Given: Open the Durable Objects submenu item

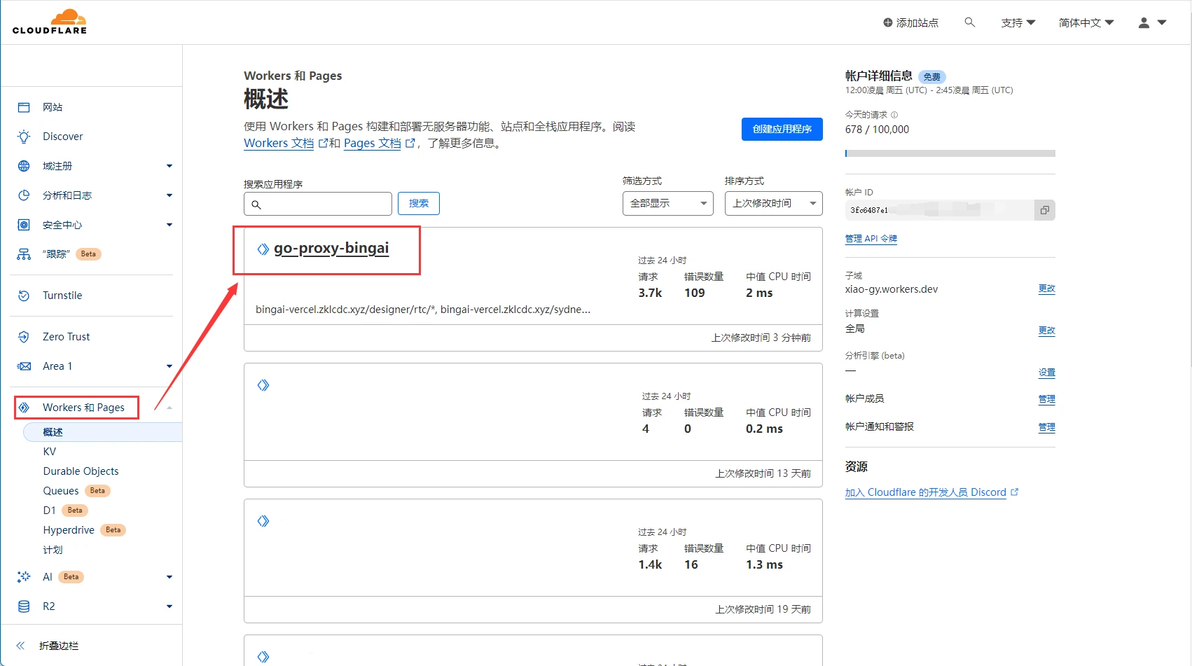Looking at the screenshot, I should (81, 471).
